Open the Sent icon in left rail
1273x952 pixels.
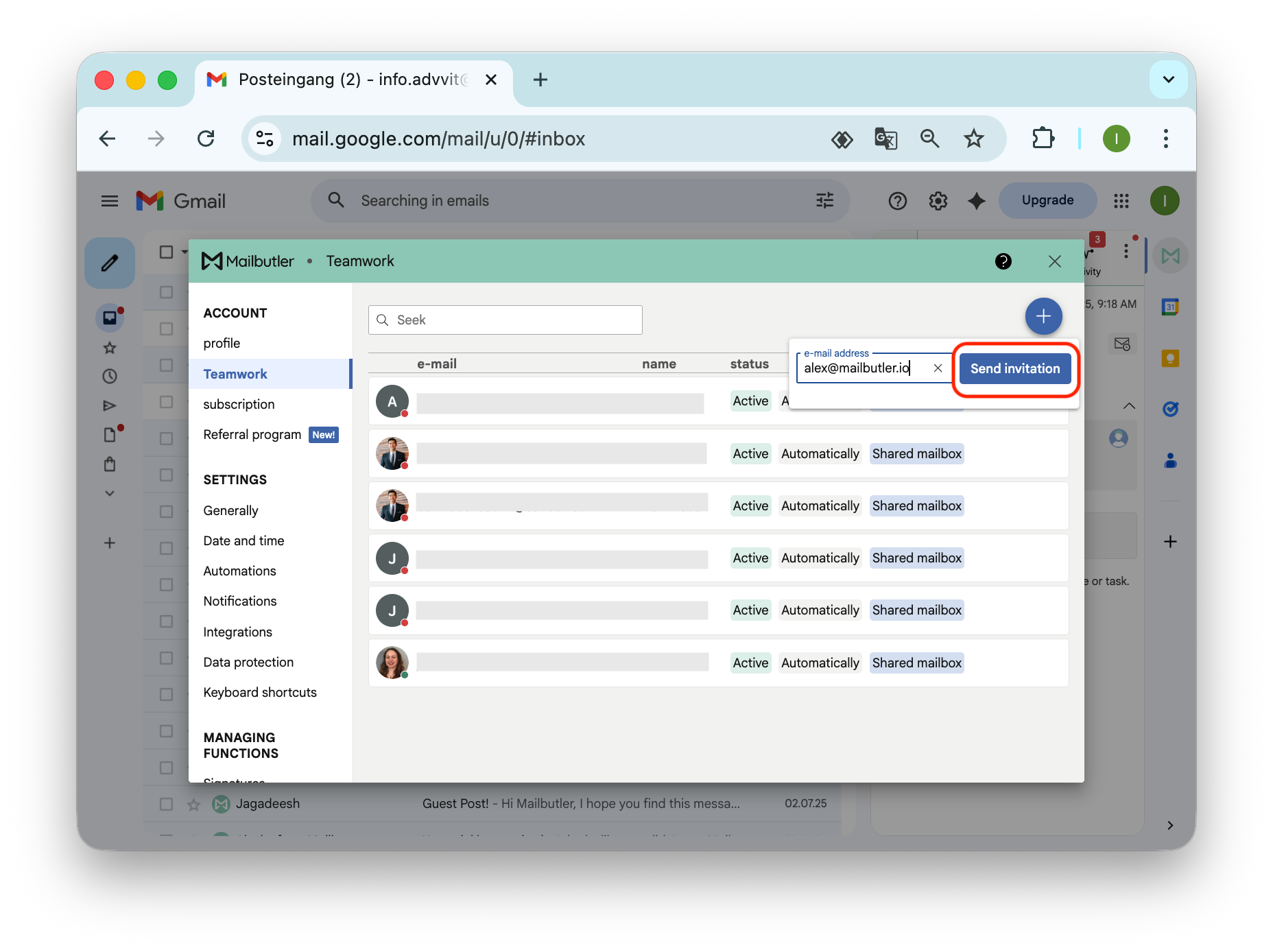point(110,405)
